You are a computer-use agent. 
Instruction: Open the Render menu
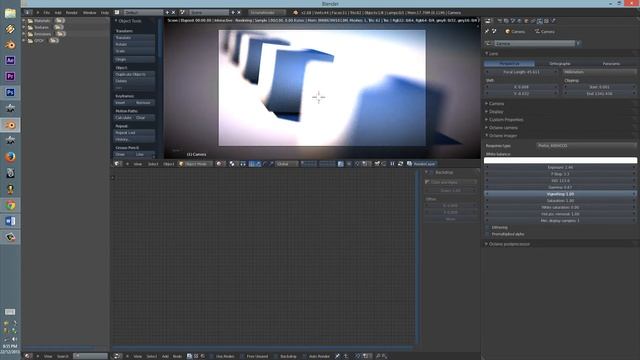(x=71, y=13)
